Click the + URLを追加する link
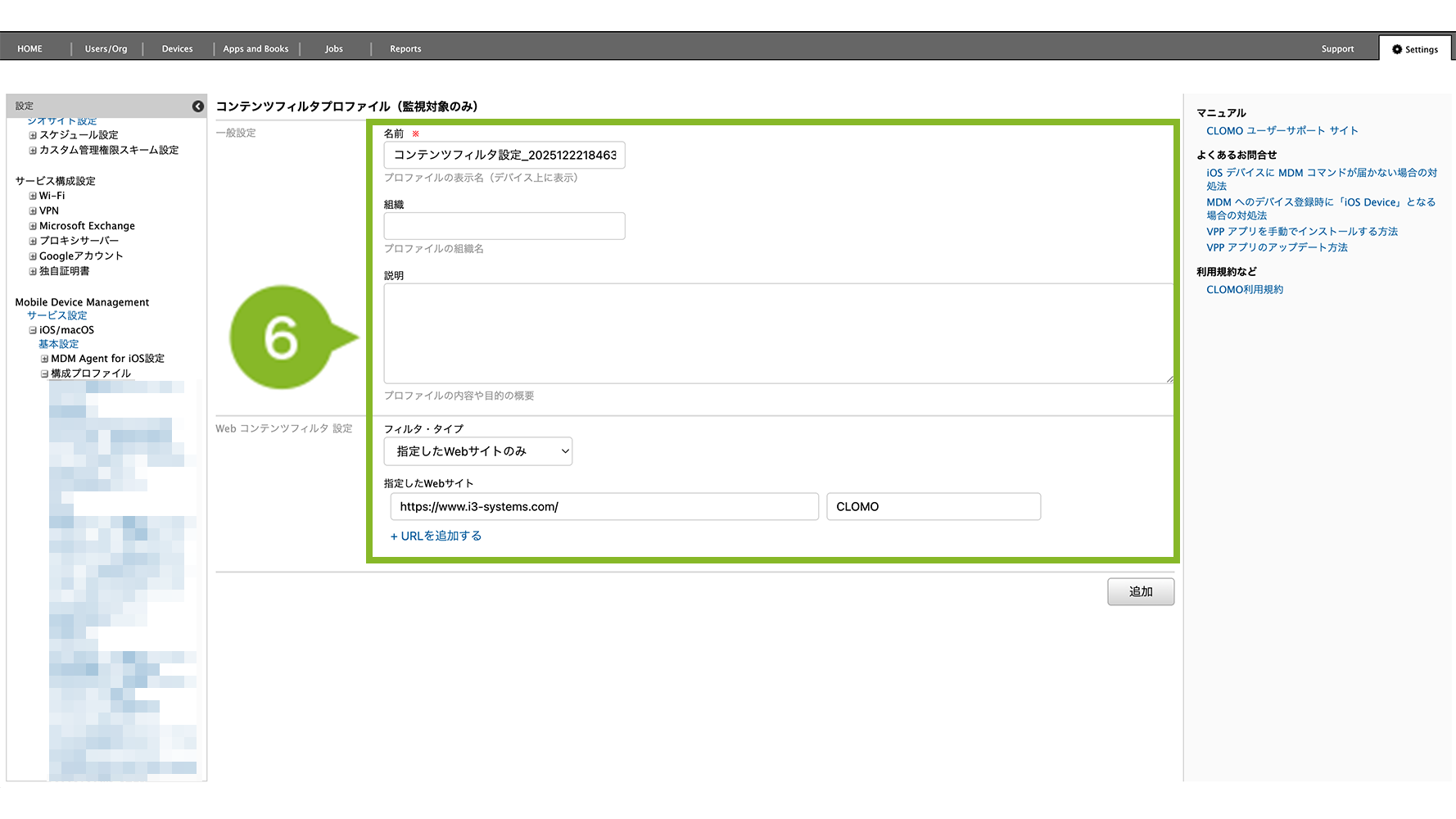The height and width of the screenshot is (819, 1456). pos(436,536)
